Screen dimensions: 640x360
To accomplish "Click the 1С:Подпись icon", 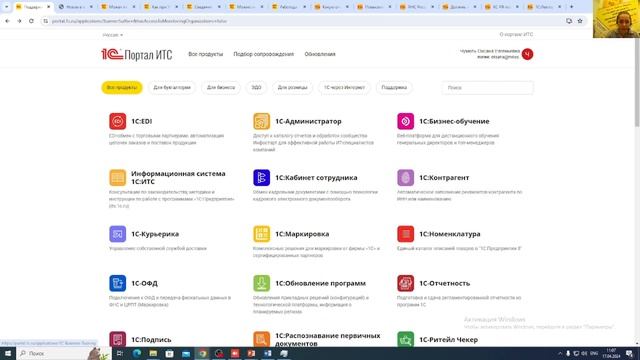I will pyautogui.click(x=118, y=339).
